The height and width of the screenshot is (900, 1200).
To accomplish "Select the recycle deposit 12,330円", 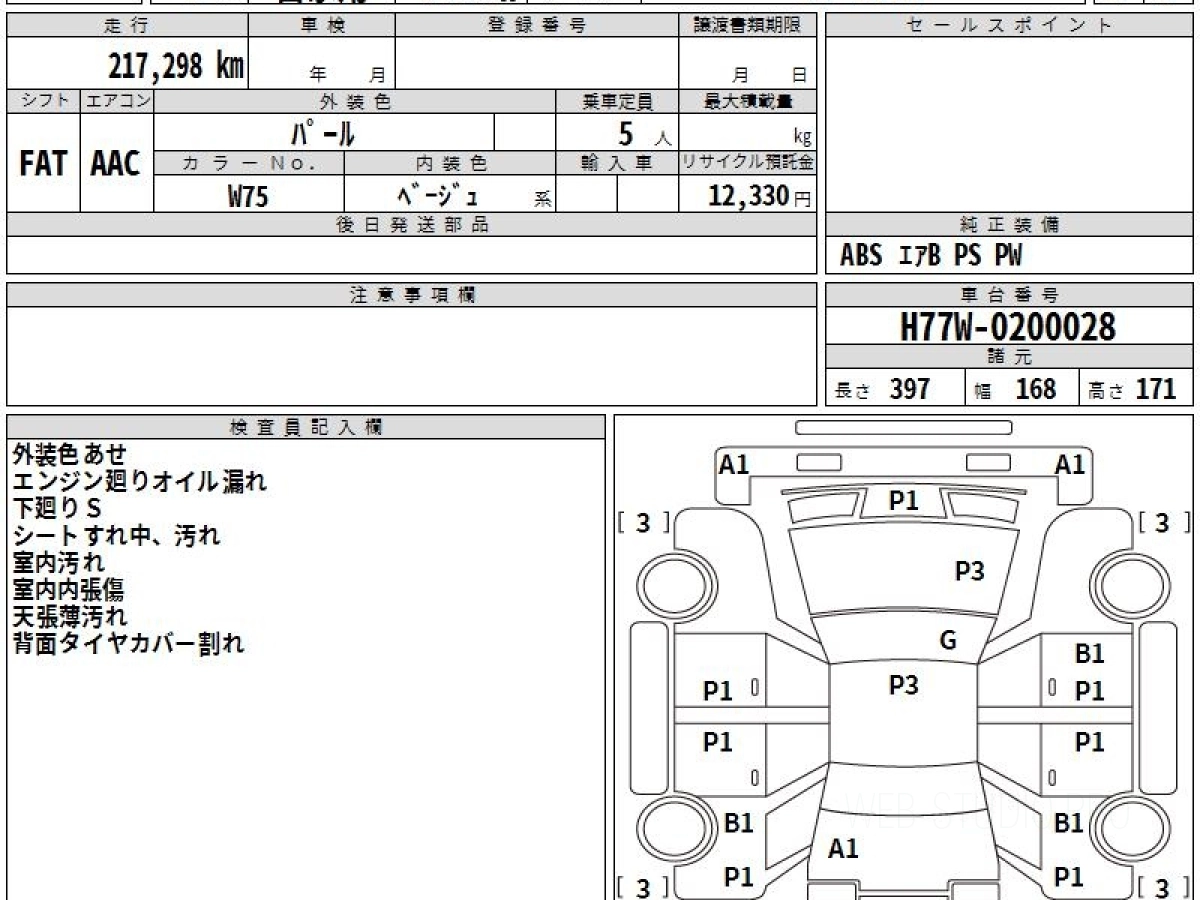I will point(759,196).
